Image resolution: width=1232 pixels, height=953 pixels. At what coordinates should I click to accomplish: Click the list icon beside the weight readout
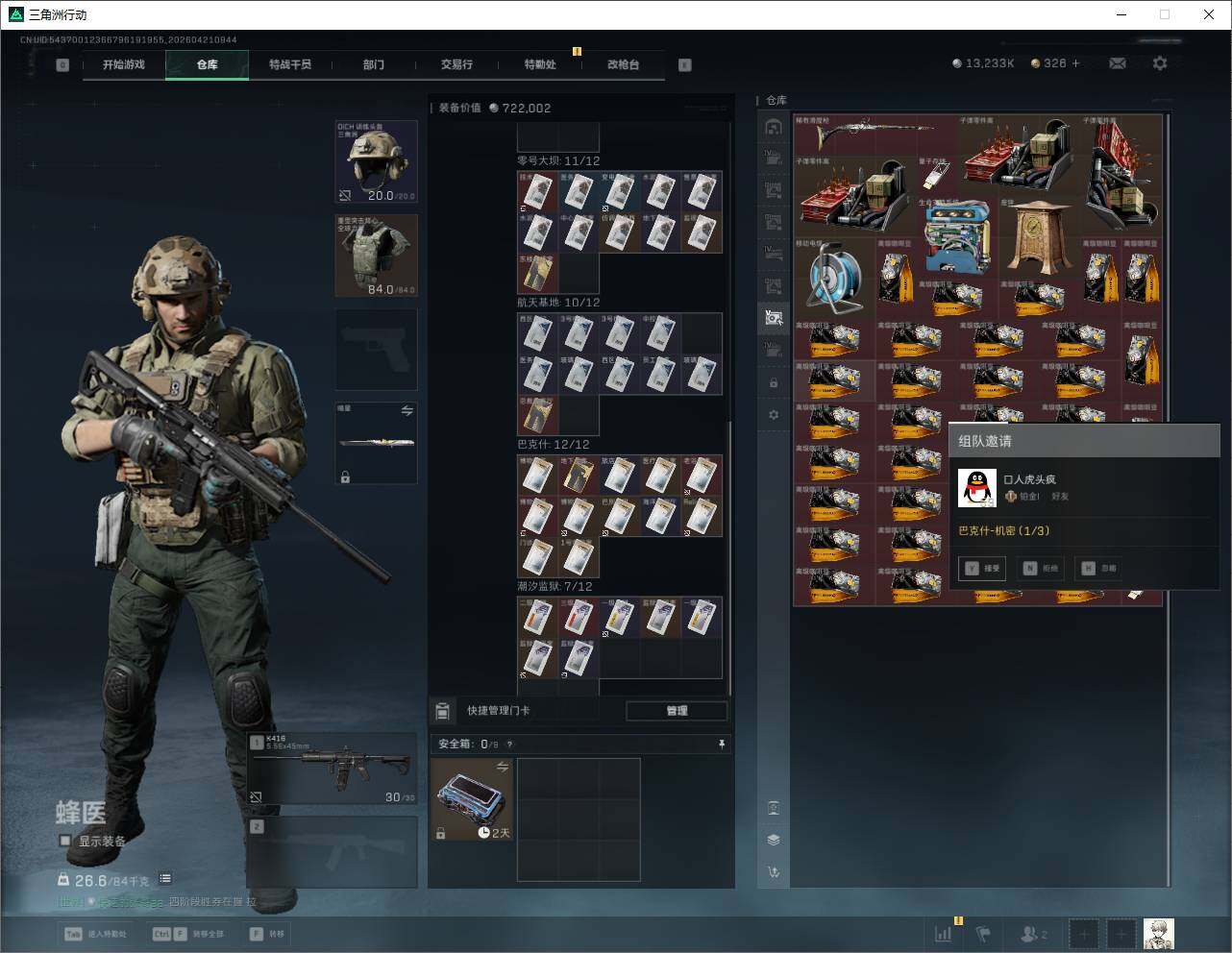165,878
